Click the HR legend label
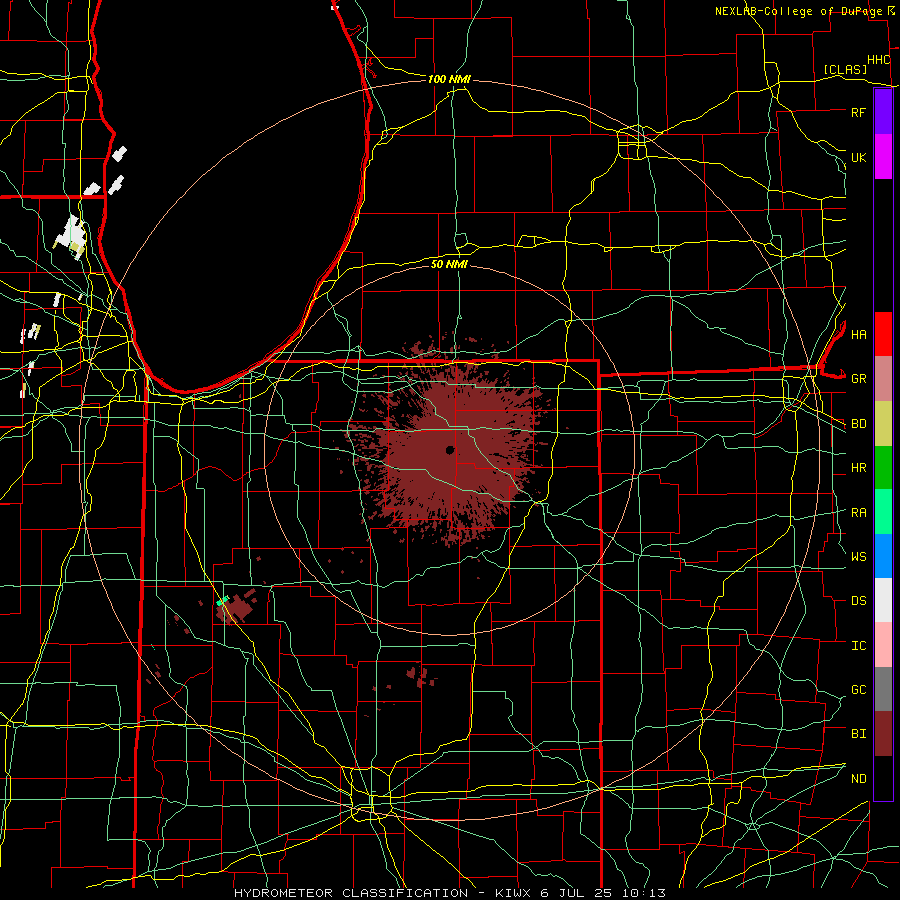The width and height of the screenshot is (900, 900). tap(858, 468)
